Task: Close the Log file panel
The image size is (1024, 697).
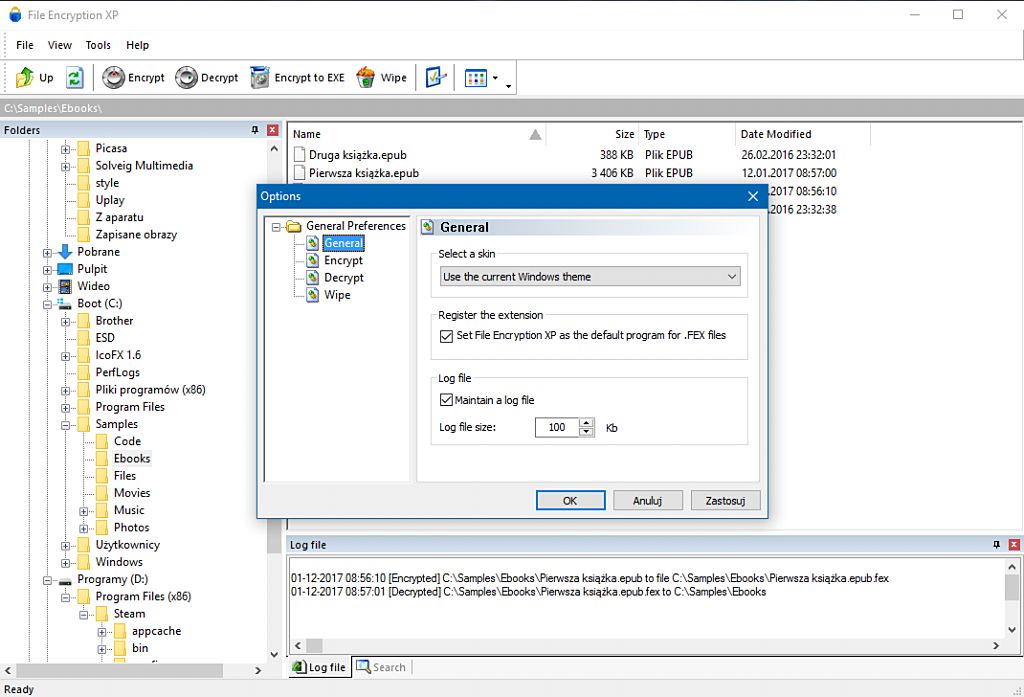Action: coord(1014,544)
